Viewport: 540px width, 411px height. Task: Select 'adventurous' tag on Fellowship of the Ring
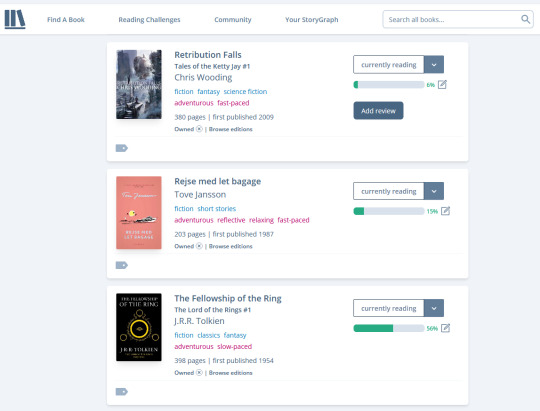pos(194,347)
